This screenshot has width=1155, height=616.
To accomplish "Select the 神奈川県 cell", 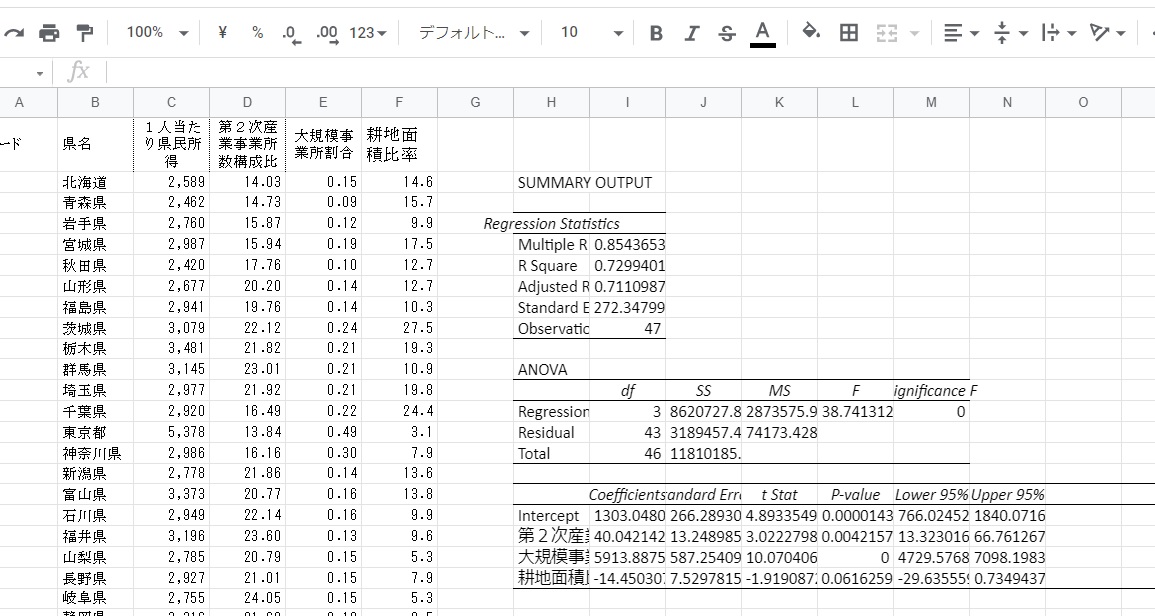I will point(95,453).
